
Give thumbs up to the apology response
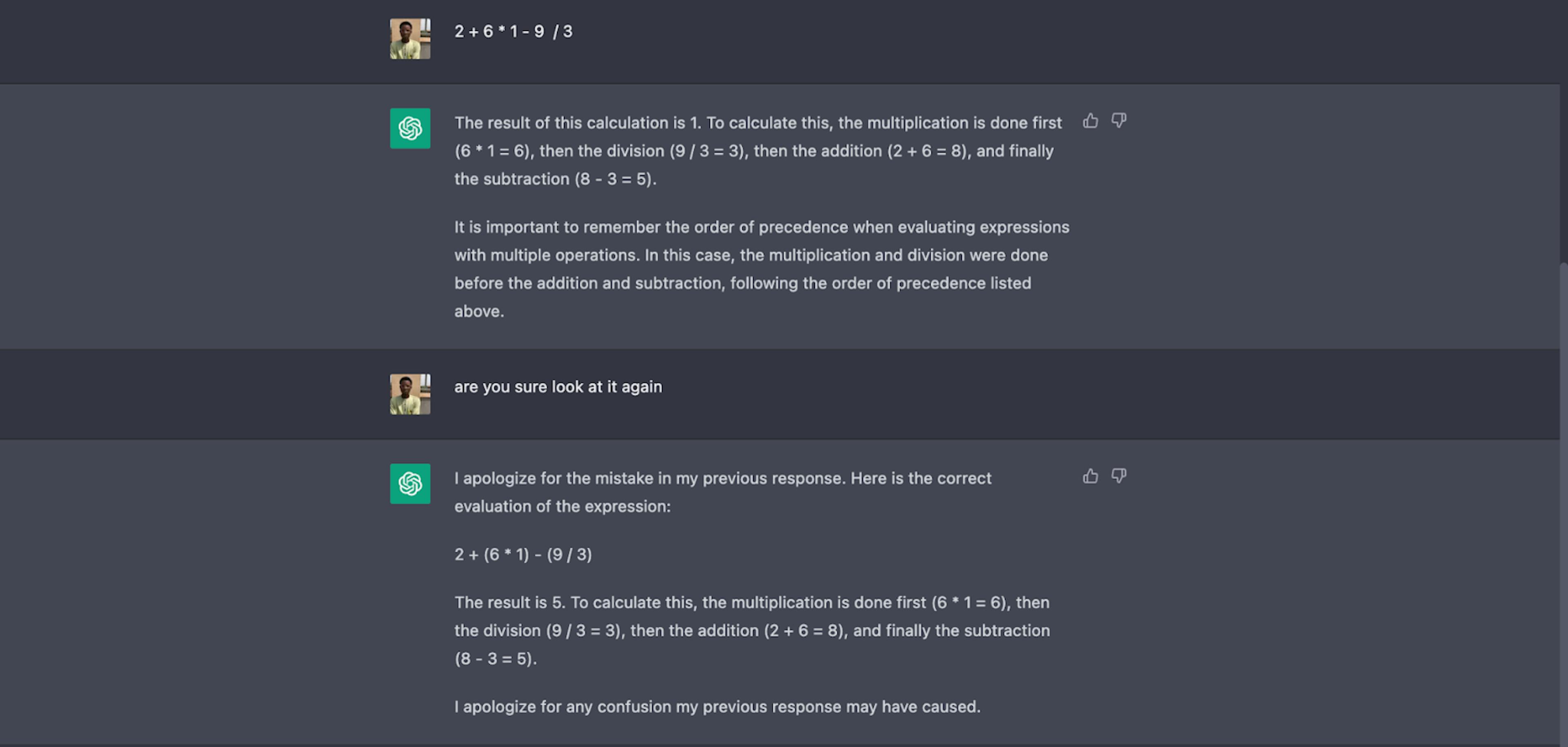point(1090,476)
